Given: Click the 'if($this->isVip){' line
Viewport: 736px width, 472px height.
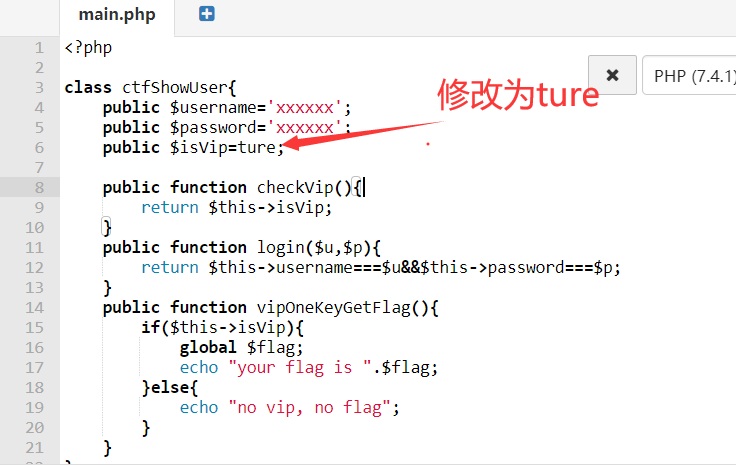Looking at the screenshot, I should click(x=222, y=327).
